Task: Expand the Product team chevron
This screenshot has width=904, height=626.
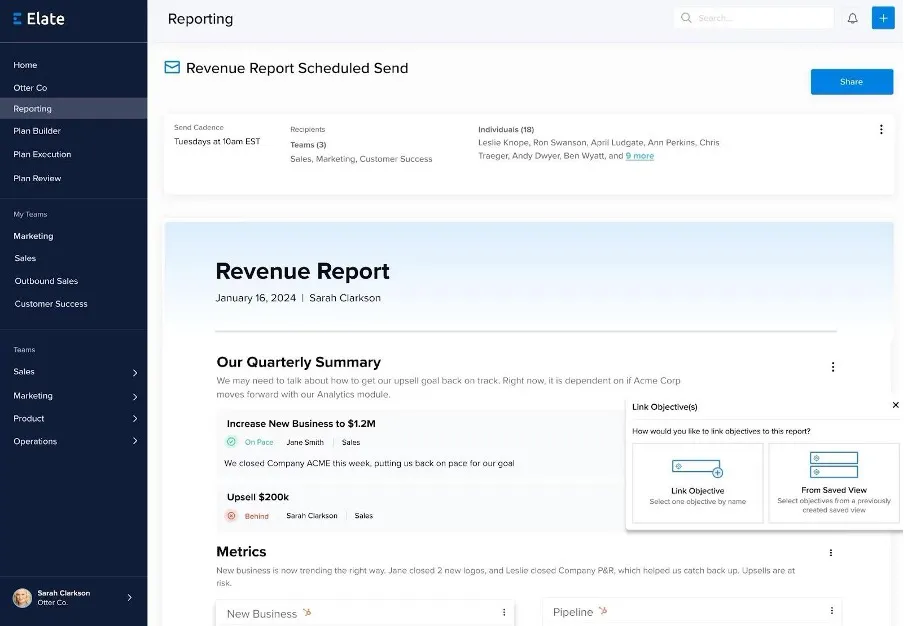Action: coord(135,418)
